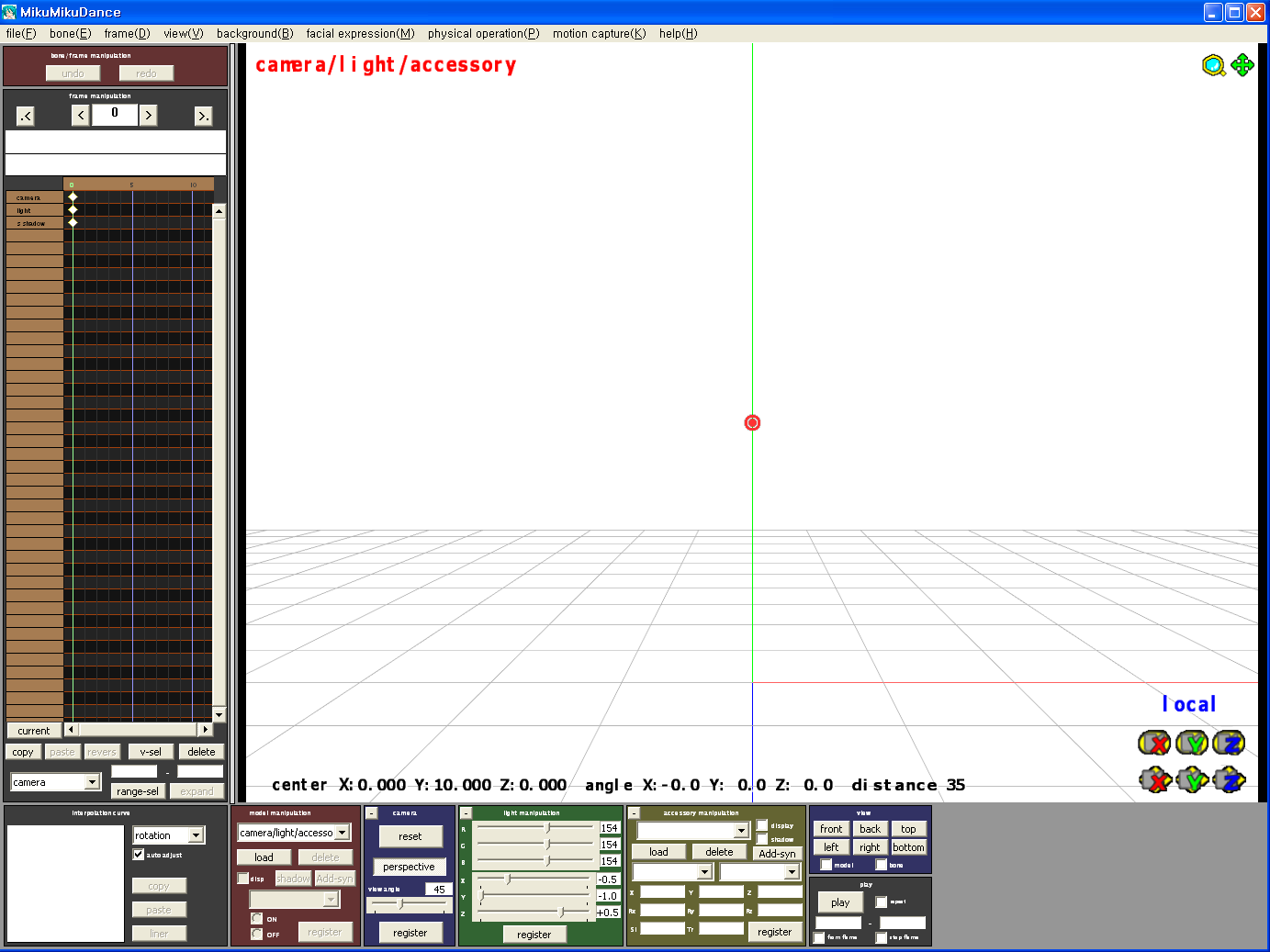Image resolution: width=1270 pixels, height=952 pixels.
Task: Click the Z-axis rotation icon
Action: (1229, 742)
